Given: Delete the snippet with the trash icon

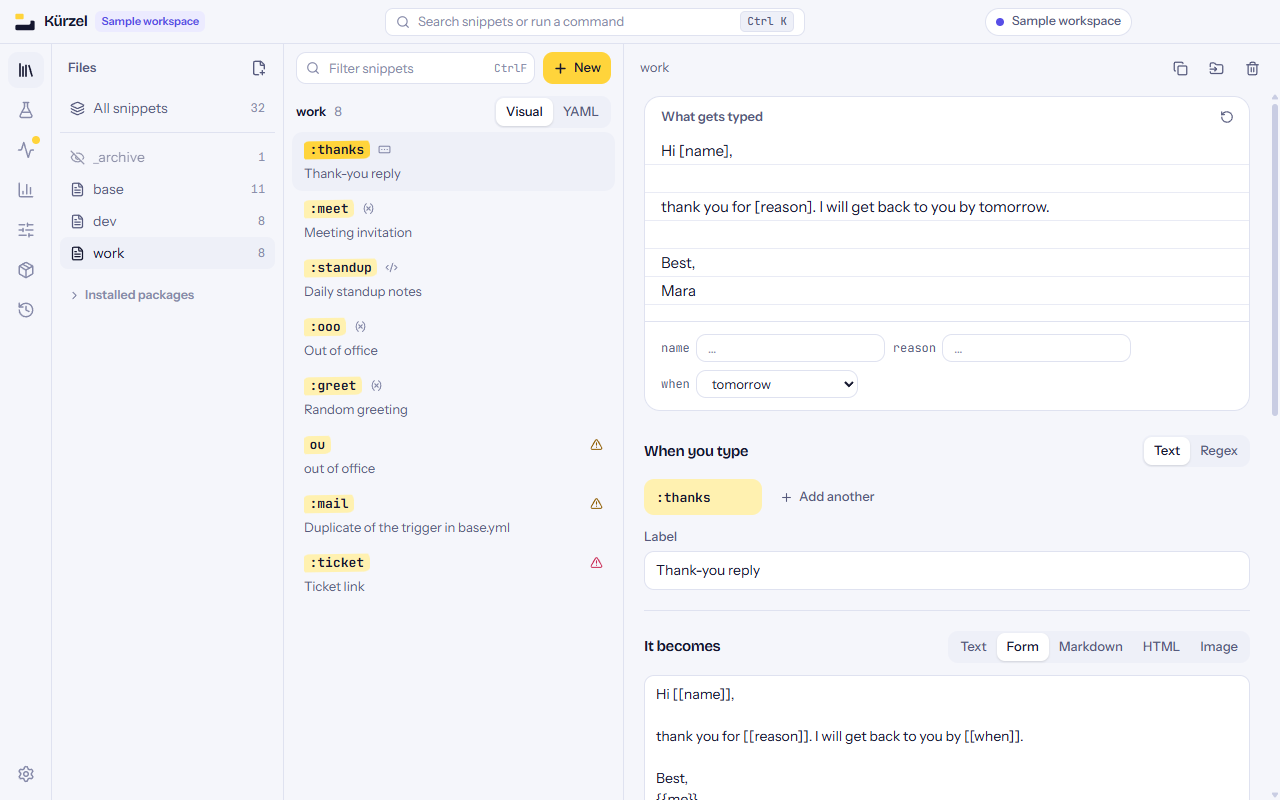Looking at the screenshot, I should pyautogui.click(x=1252, y=68).
